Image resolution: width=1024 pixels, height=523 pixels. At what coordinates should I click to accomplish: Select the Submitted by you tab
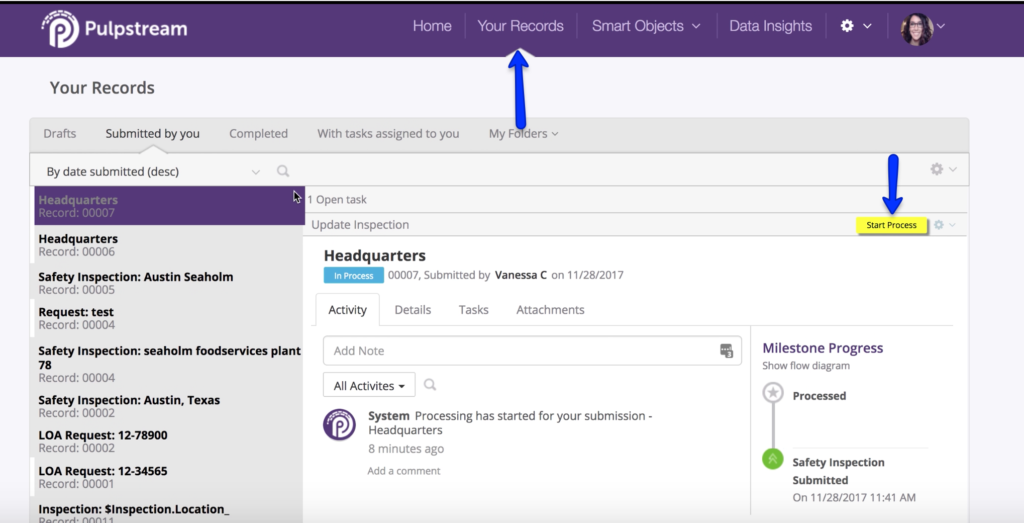coord(153,133)
